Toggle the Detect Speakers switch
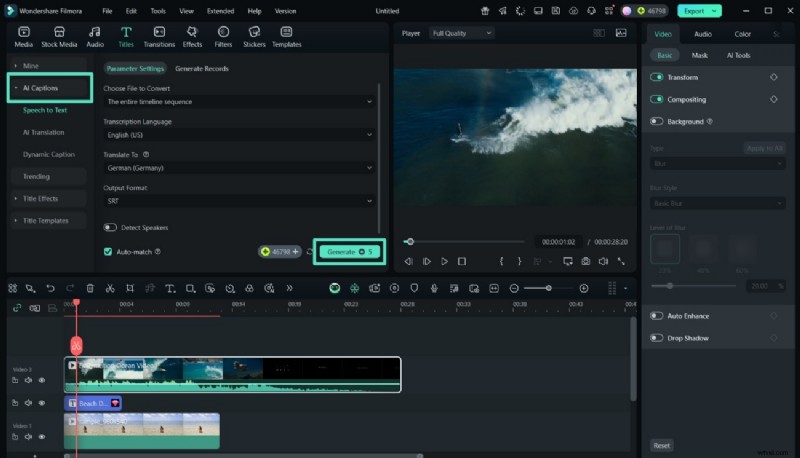 pyautogui.click(x=110, y=227)
